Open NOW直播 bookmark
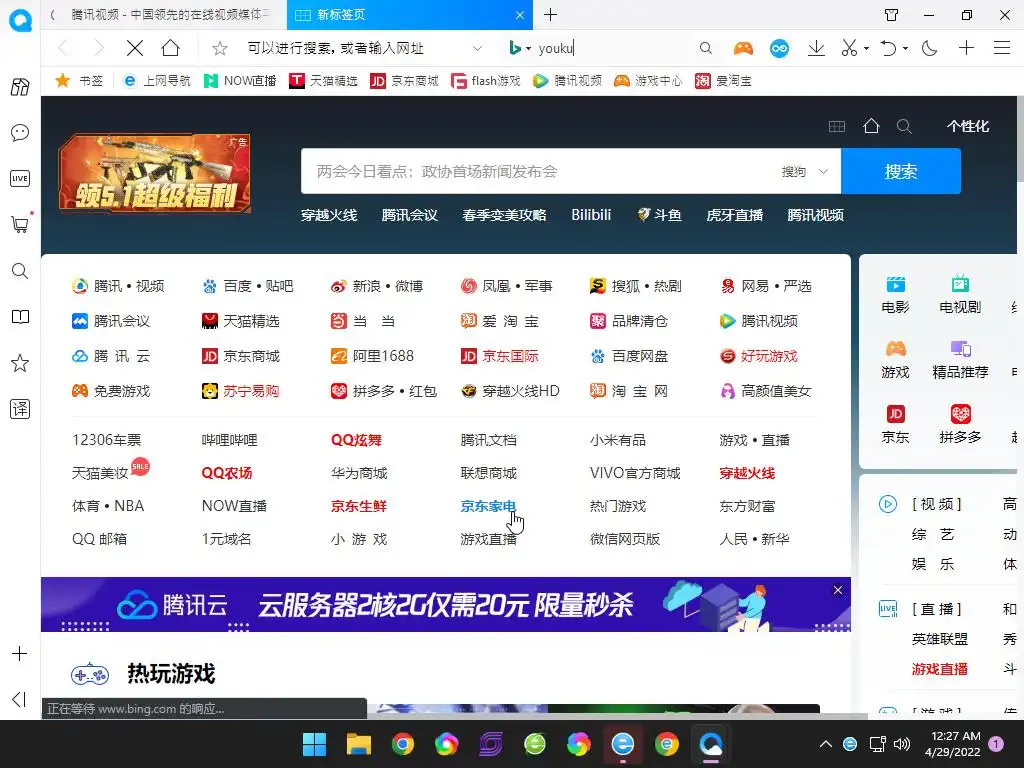 (x=240, y=80)
